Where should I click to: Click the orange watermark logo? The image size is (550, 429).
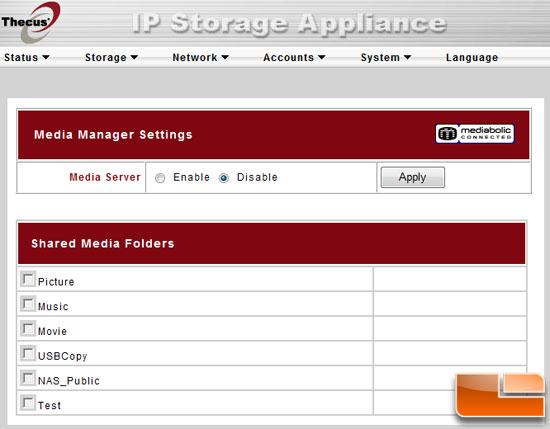pos(501,395)
